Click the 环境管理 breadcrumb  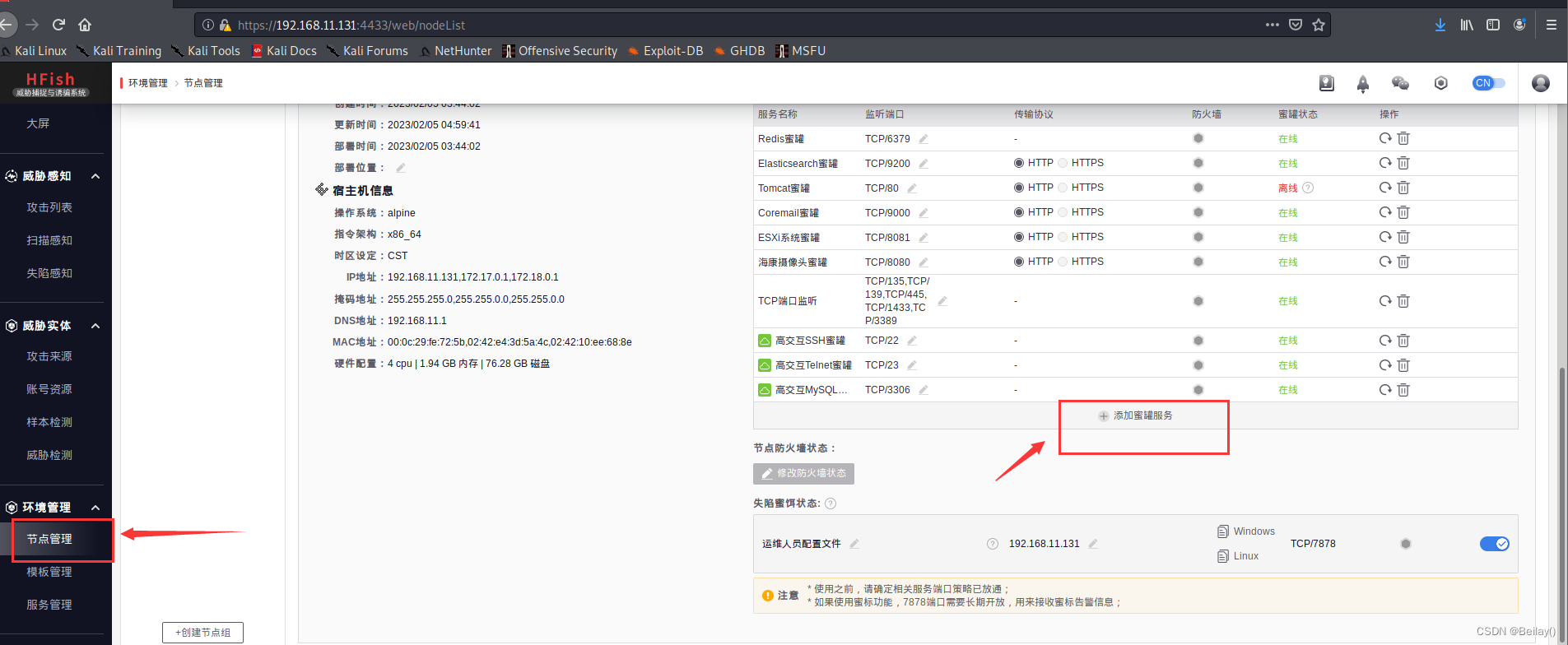click(x=148, y=83)
